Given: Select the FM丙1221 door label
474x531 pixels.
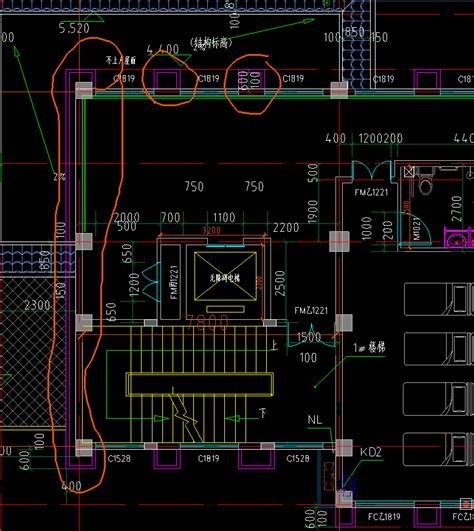Looking at the screenshot, I should [174, 282].
